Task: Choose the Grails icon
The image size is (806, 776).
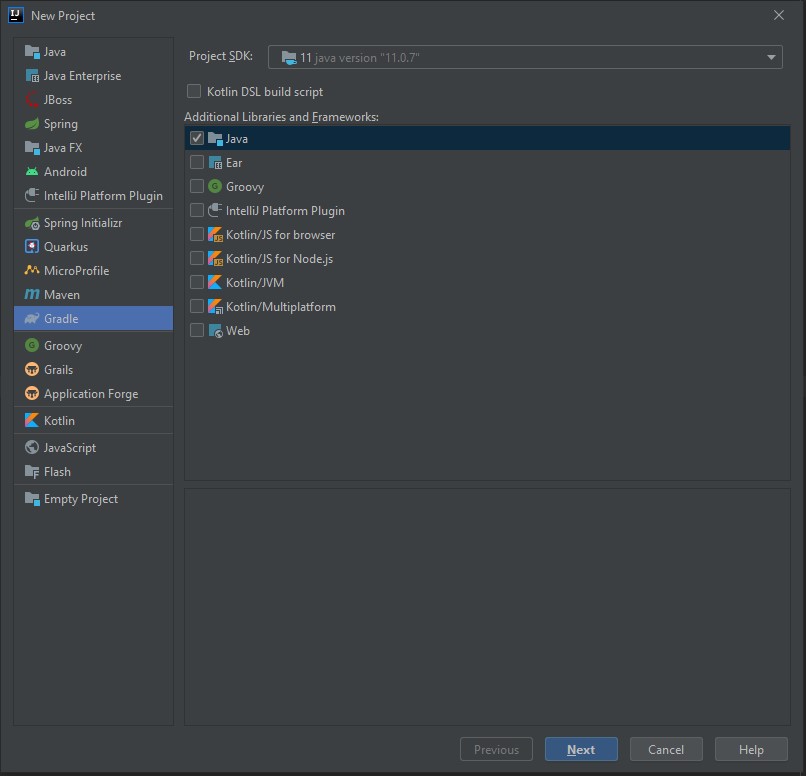Action: click(32, 369)
